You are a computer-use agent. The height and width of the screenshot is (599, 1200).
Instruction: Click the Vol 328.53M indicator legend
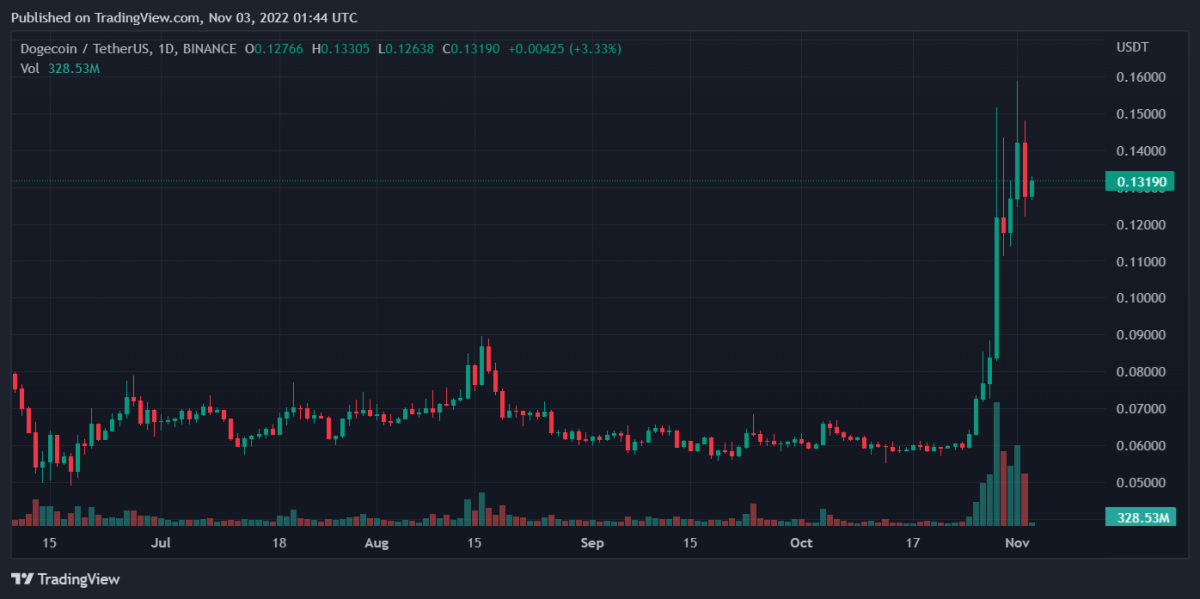click(x=61, y=68)
